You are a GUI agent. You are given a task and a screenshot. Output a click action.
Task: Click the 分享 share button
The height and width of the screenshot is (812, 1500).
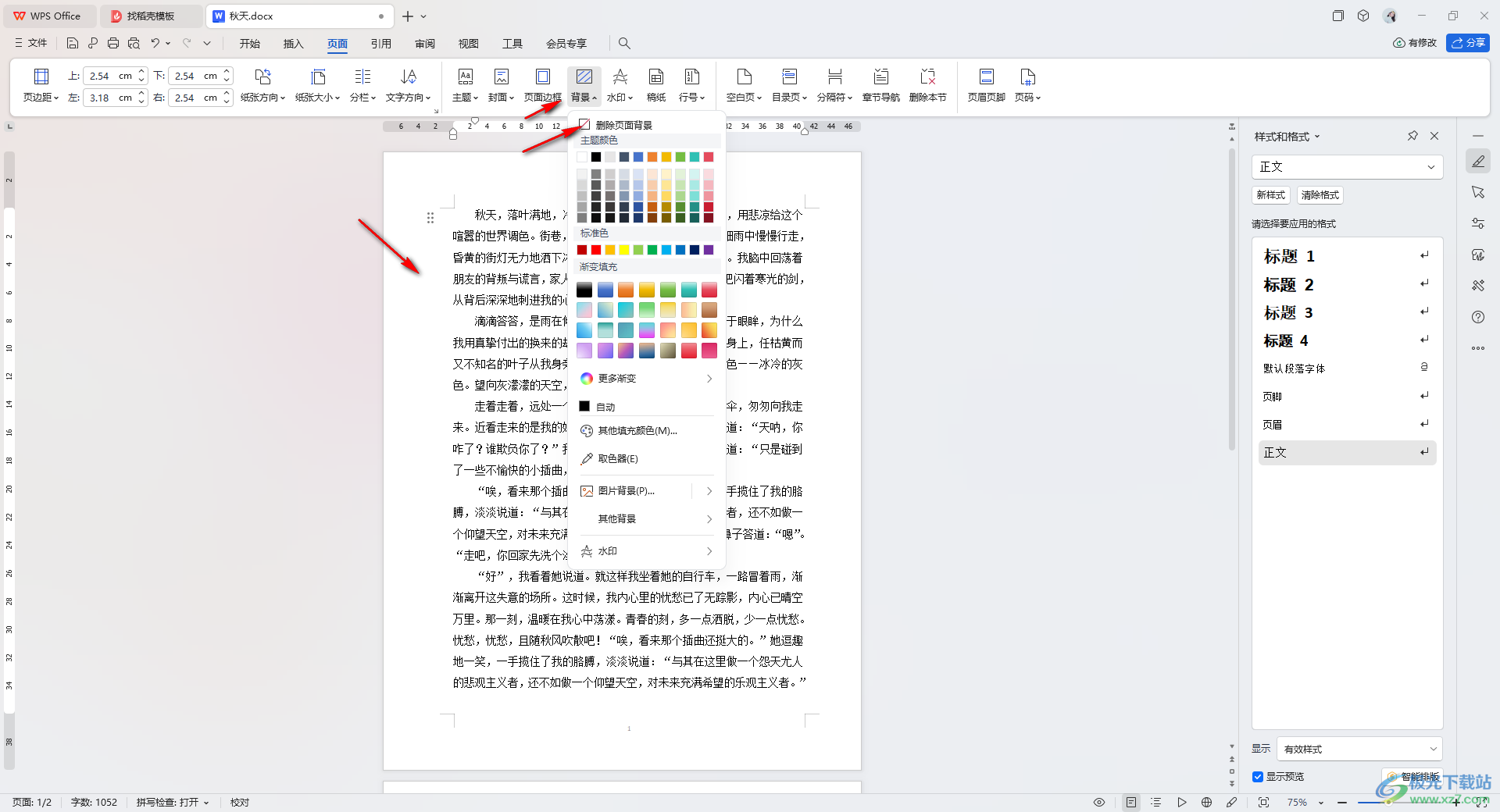[1468, 43]
